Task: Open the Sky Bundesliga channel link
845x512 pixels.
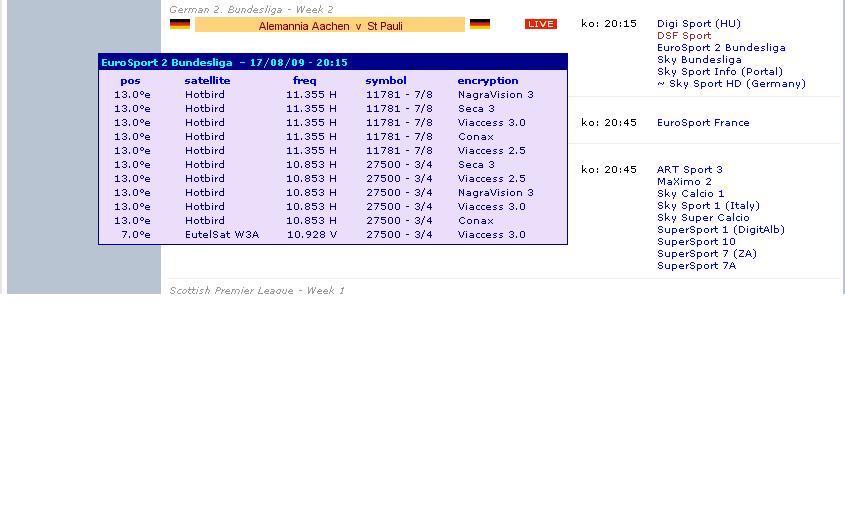Action: pyautogui.click(x=699, y=60)
